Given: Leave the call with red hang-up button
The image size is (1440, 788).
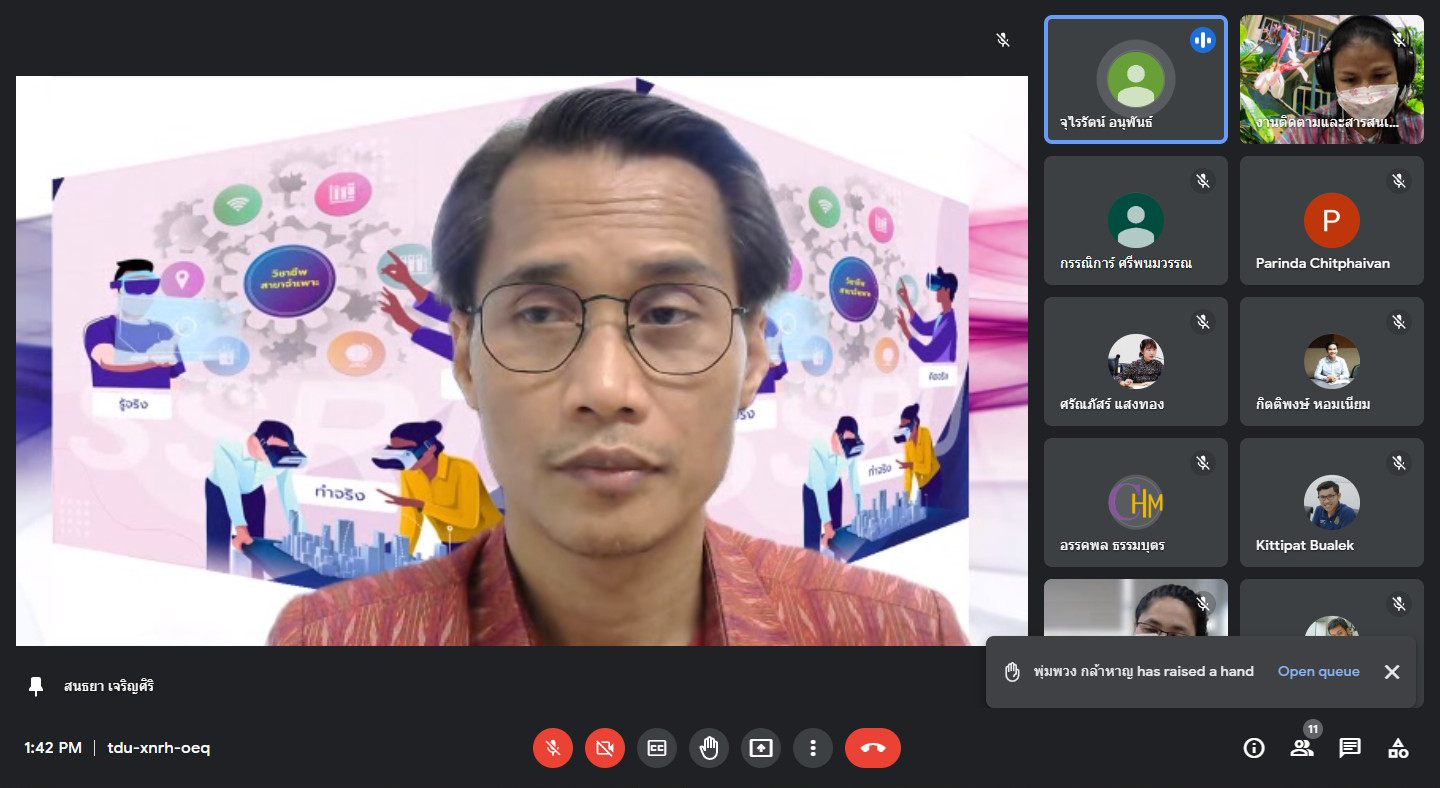Looking at the screenshot, I should [x=872, y=748].
